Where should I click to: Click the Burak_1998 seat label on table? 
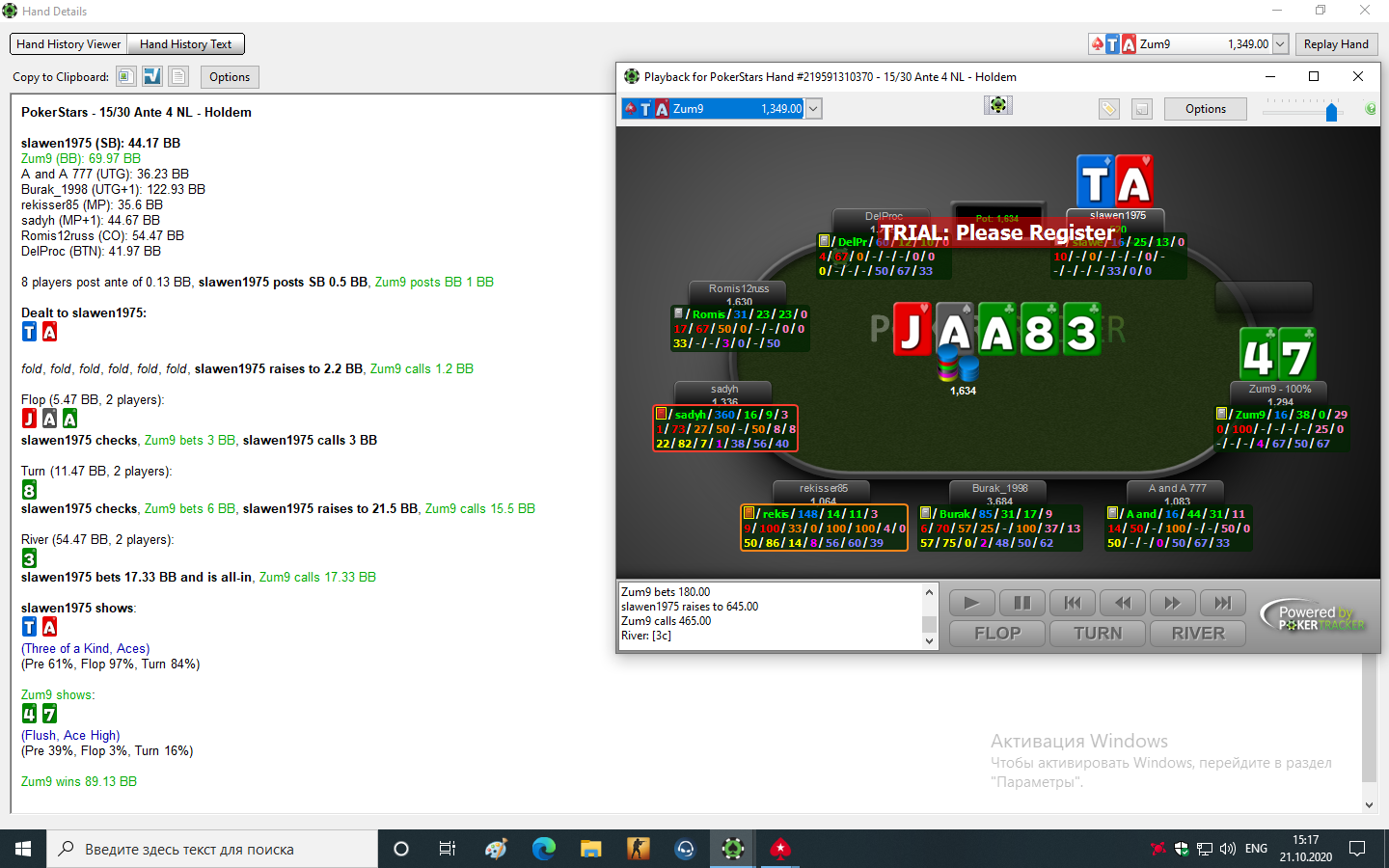(999, 488)
